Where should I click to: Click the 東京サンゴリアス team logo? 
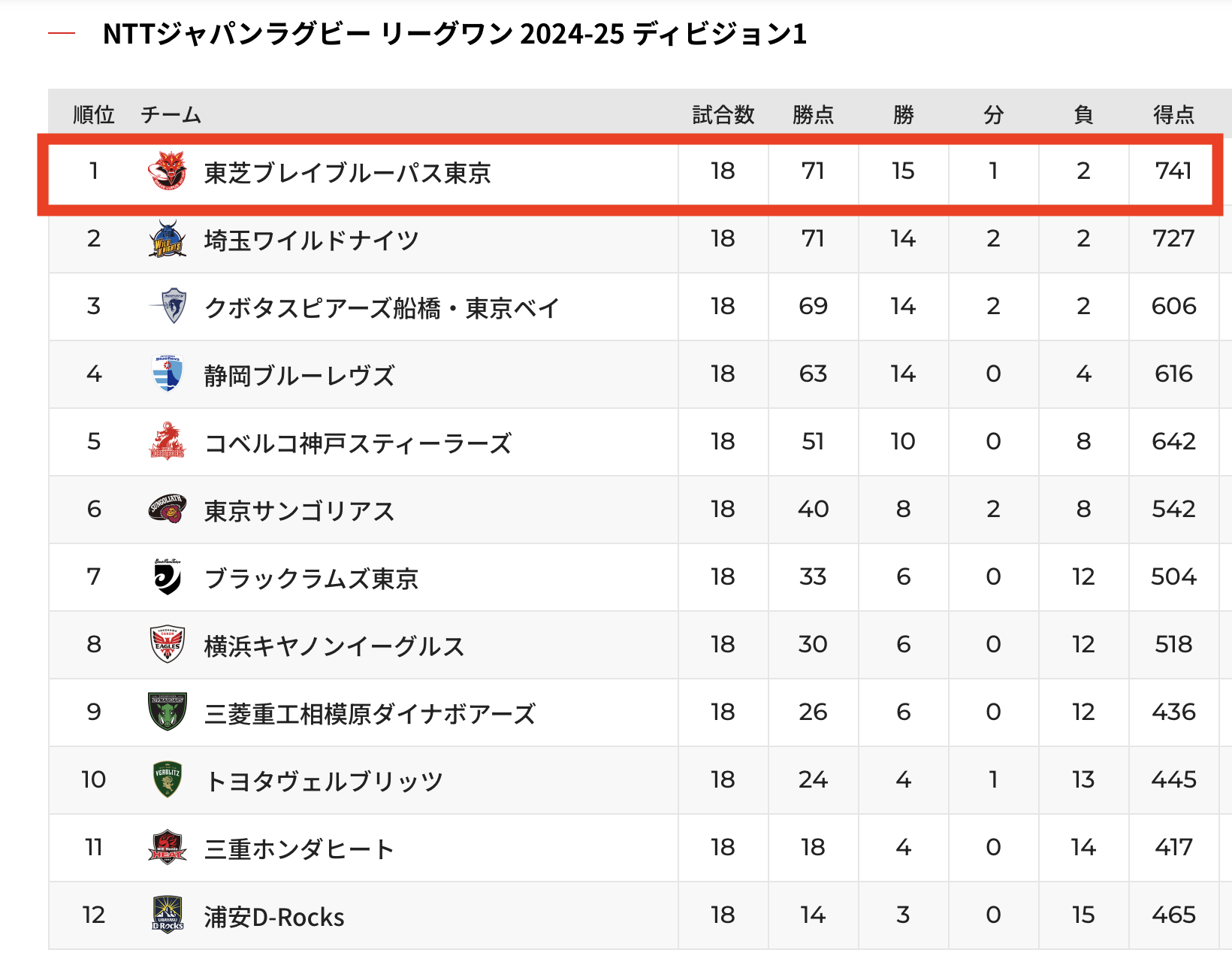coord(167,509)
